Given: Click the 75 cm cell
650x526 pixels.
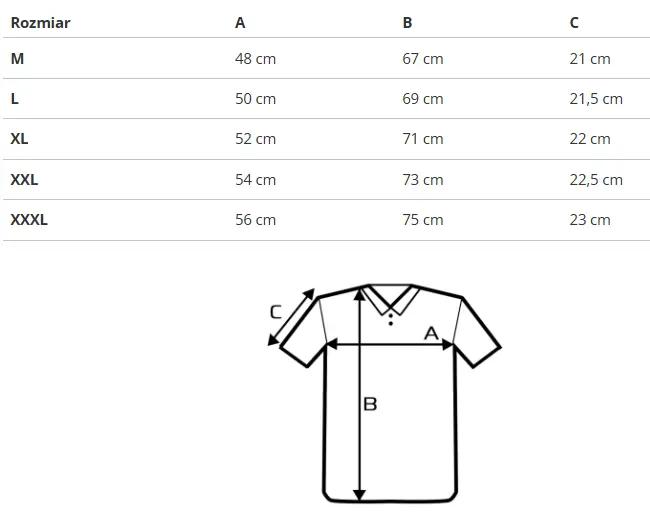Looking at the screenshot, I should tap(423, 220).
